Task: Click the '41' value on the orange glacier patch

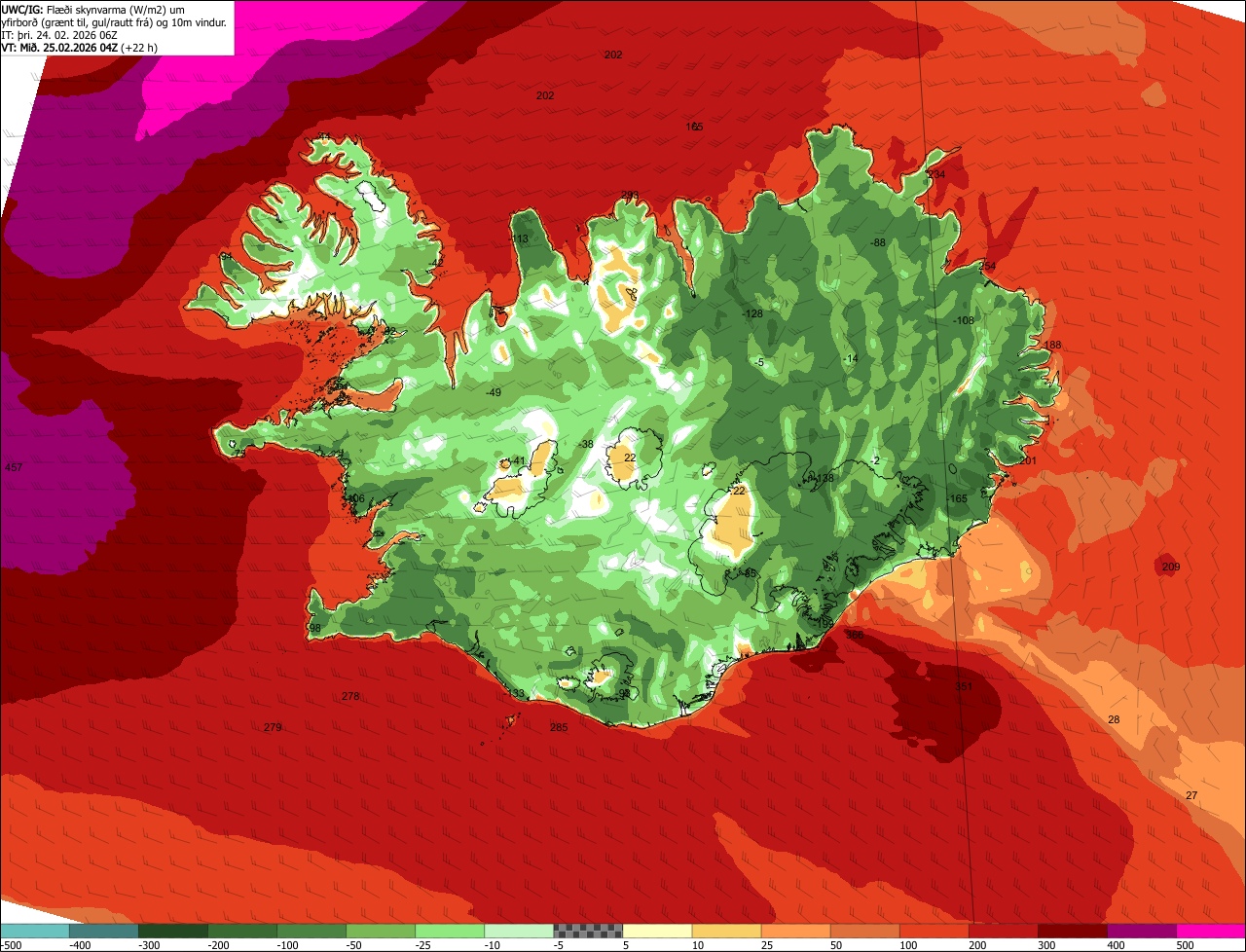Action: pos(520,461)
